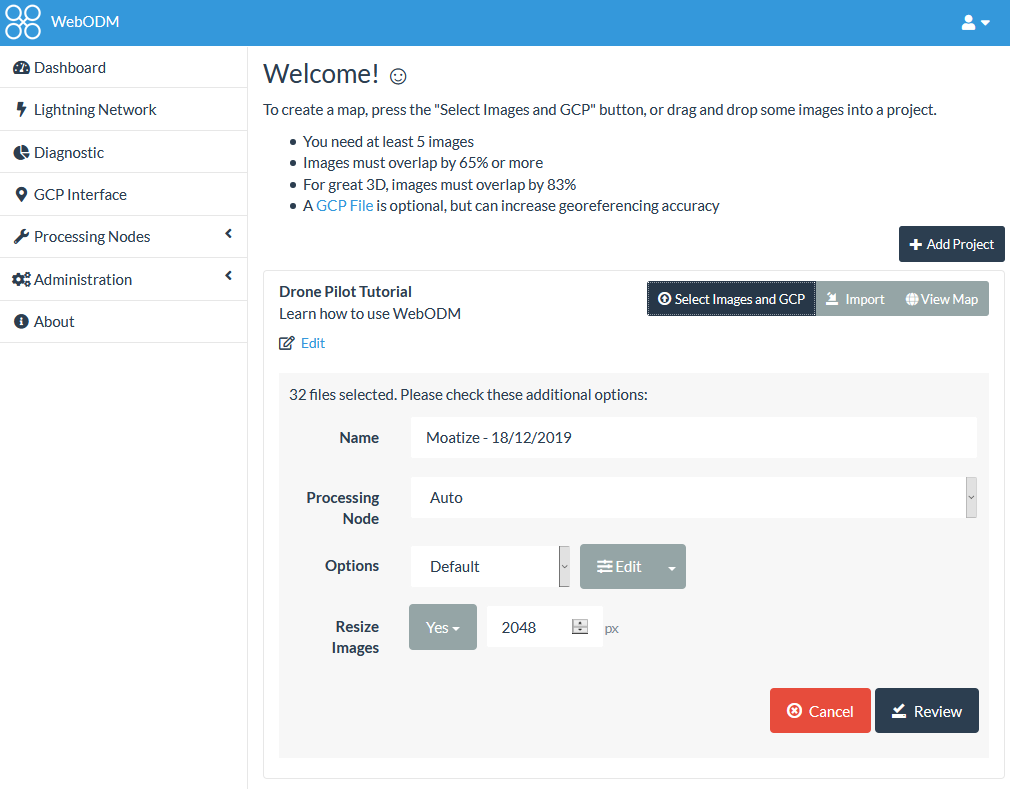Increment the 2048 resize value stepper

(580, 622)
